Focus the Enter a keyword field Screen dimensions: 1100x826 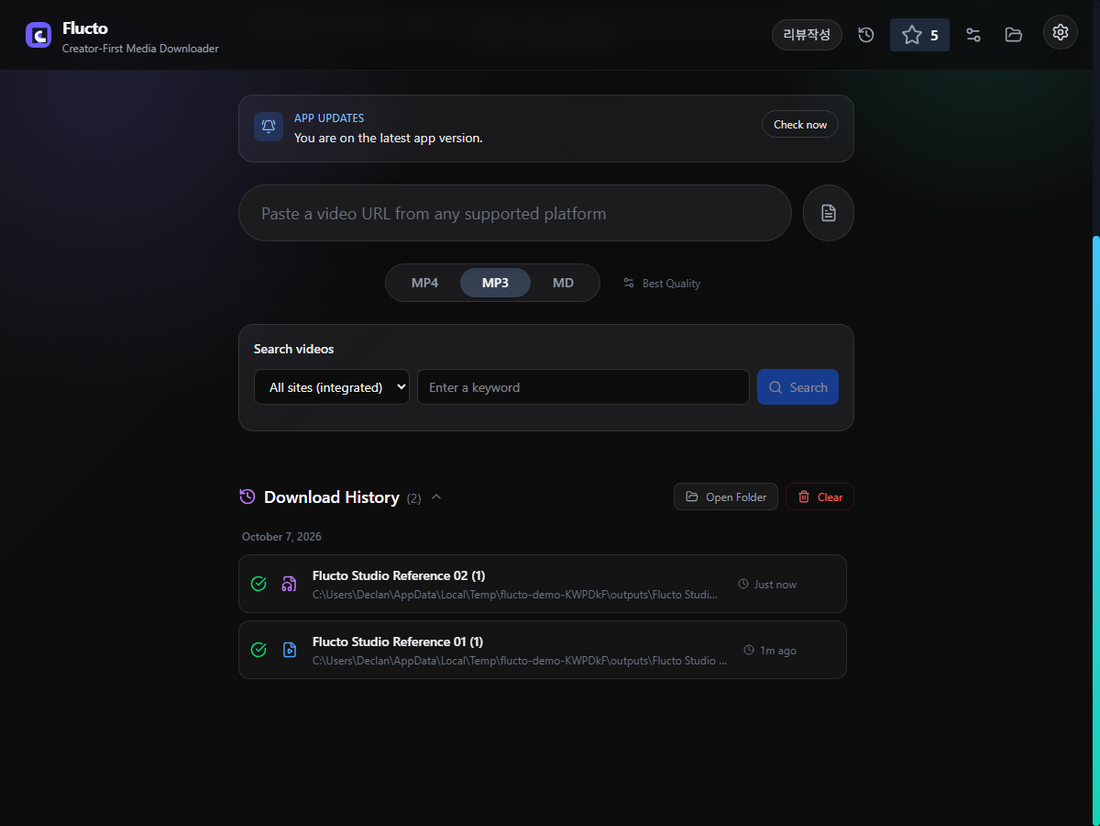tap(583, 387)
